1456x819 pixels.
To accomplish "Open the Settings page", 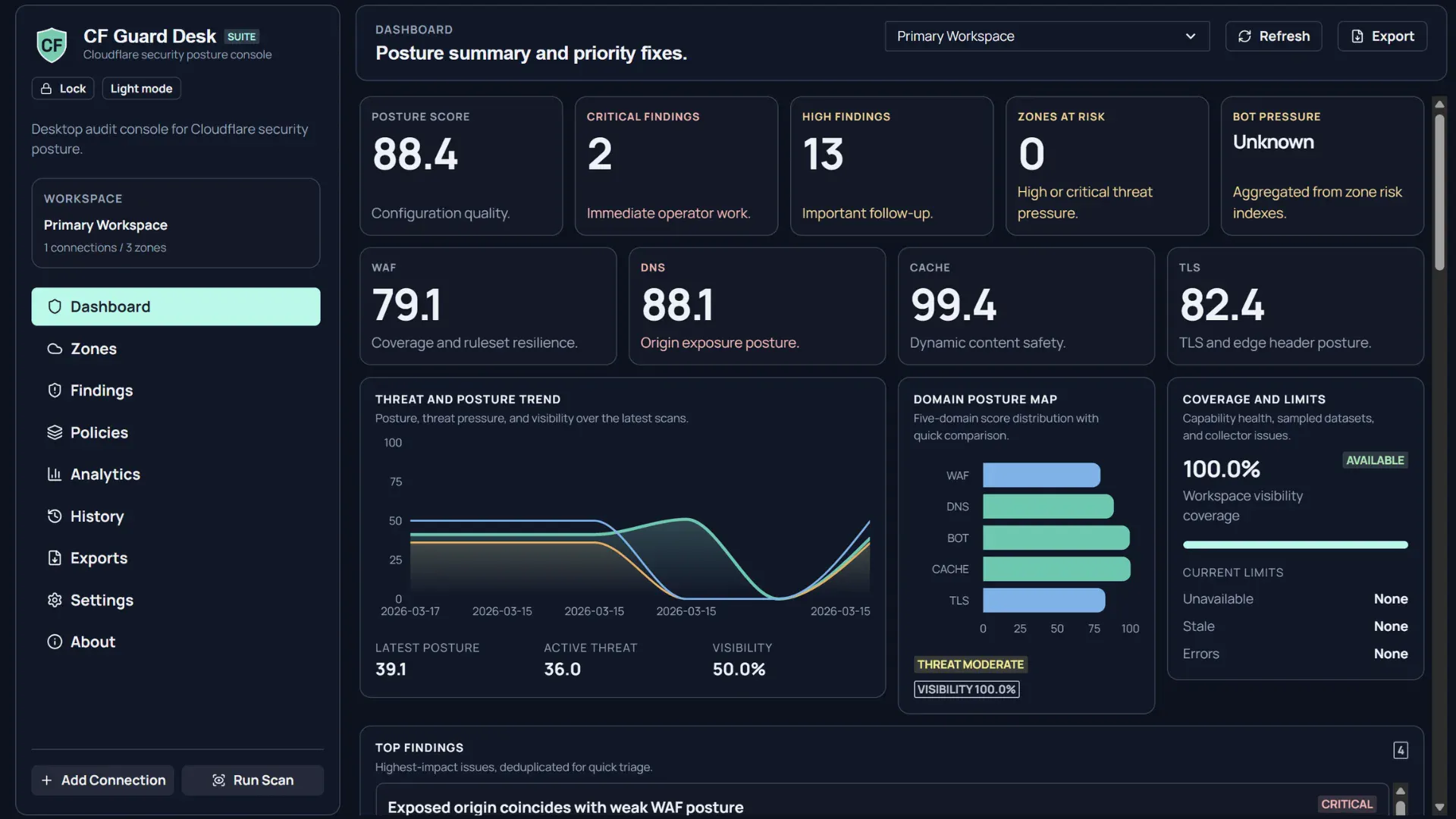I will (x=176, y=600).
